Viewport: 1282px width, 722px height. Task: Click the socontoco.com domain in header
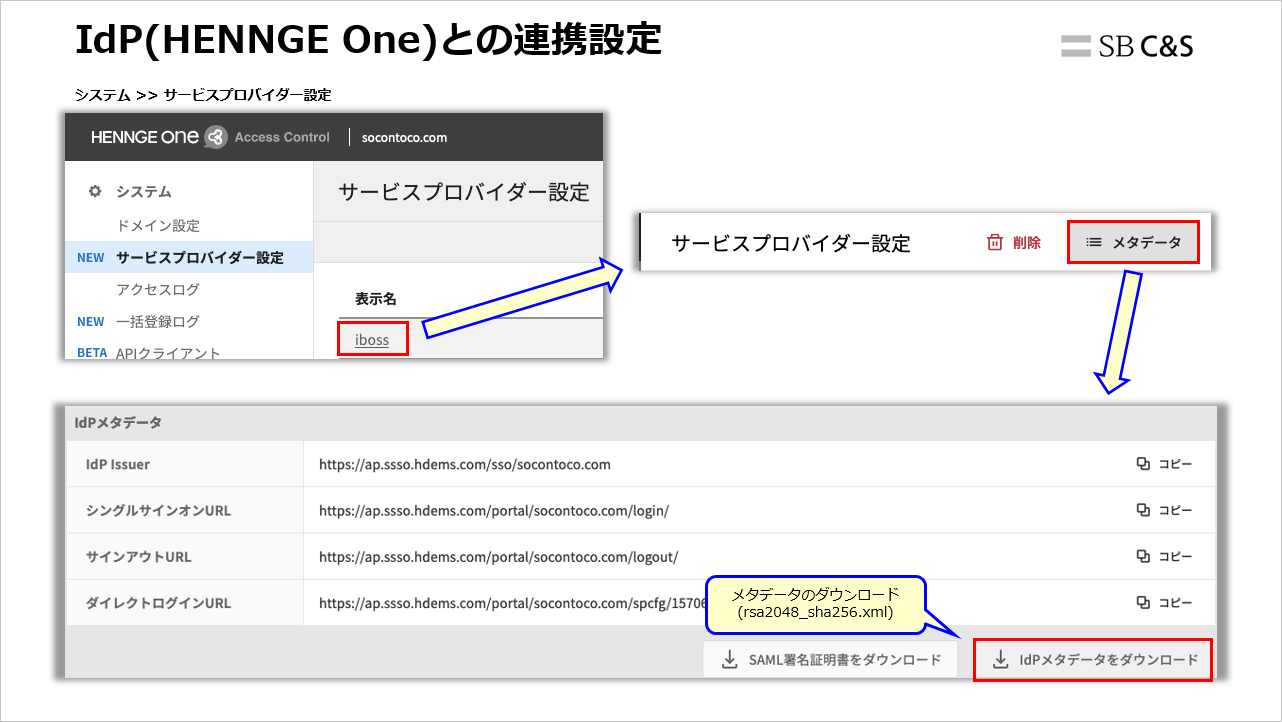(404, 137)
